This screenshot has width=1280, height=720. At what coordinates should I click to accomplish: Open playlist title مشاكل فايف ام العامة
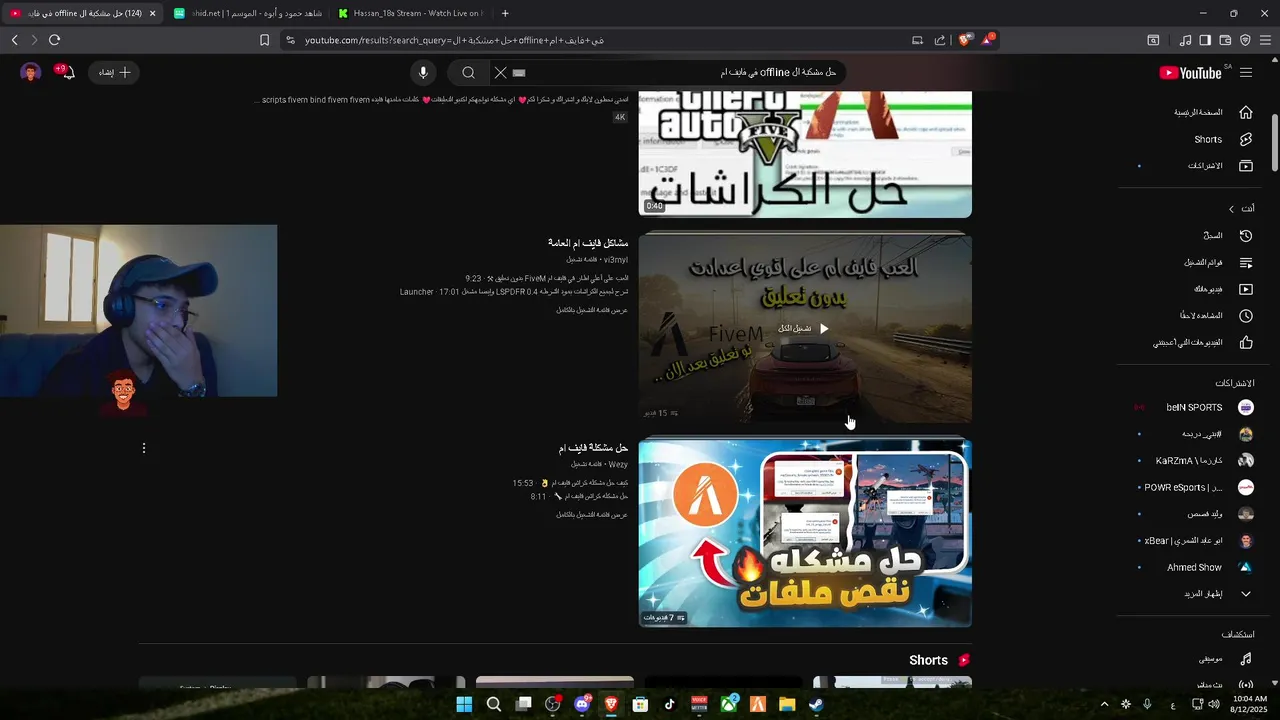coord(588,243)
